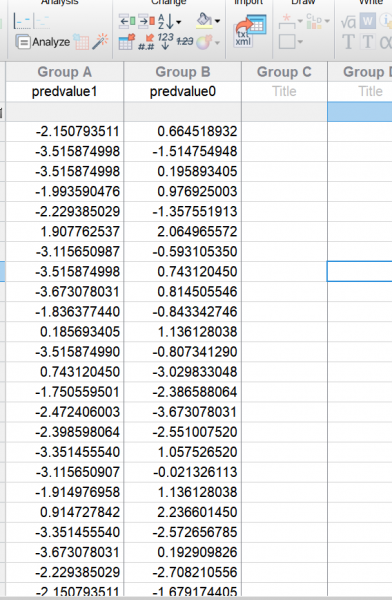Select cell 2.236601450
392x600 pixels.
pyautogui.click(x=183, y=512)
